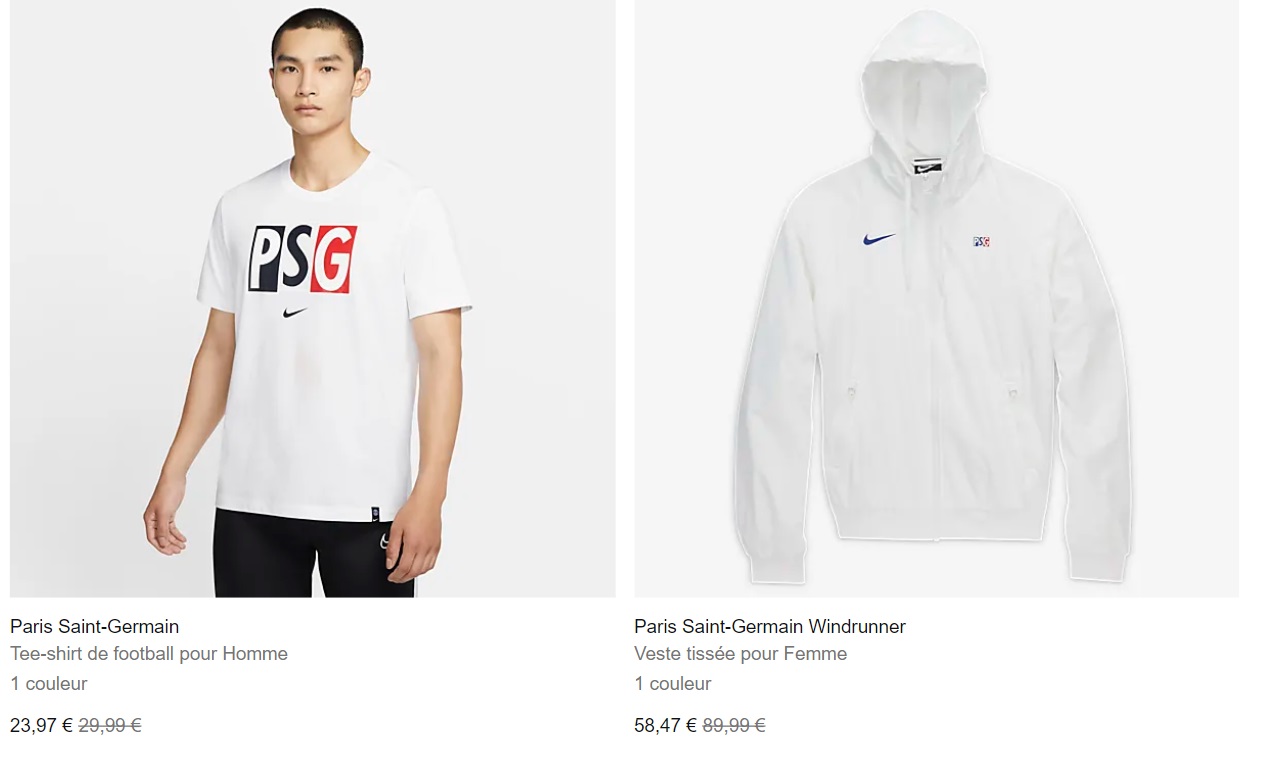Click "1 couleur" under the Windrunner jacket
1279x773 pixels.
point(673,684)
